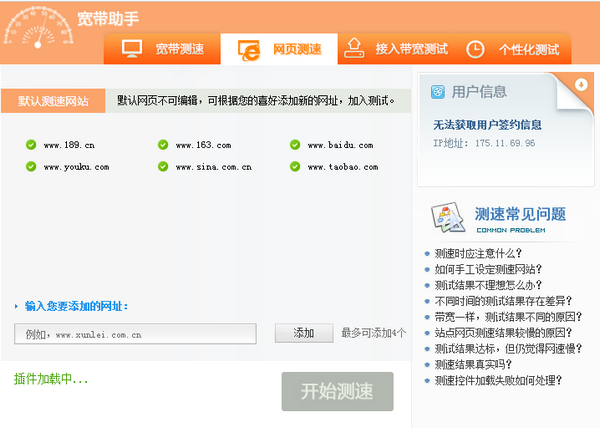Screen dimensions: 600x428
Task: Click the blue 用户信息 icon
Action: click(438, 92)
